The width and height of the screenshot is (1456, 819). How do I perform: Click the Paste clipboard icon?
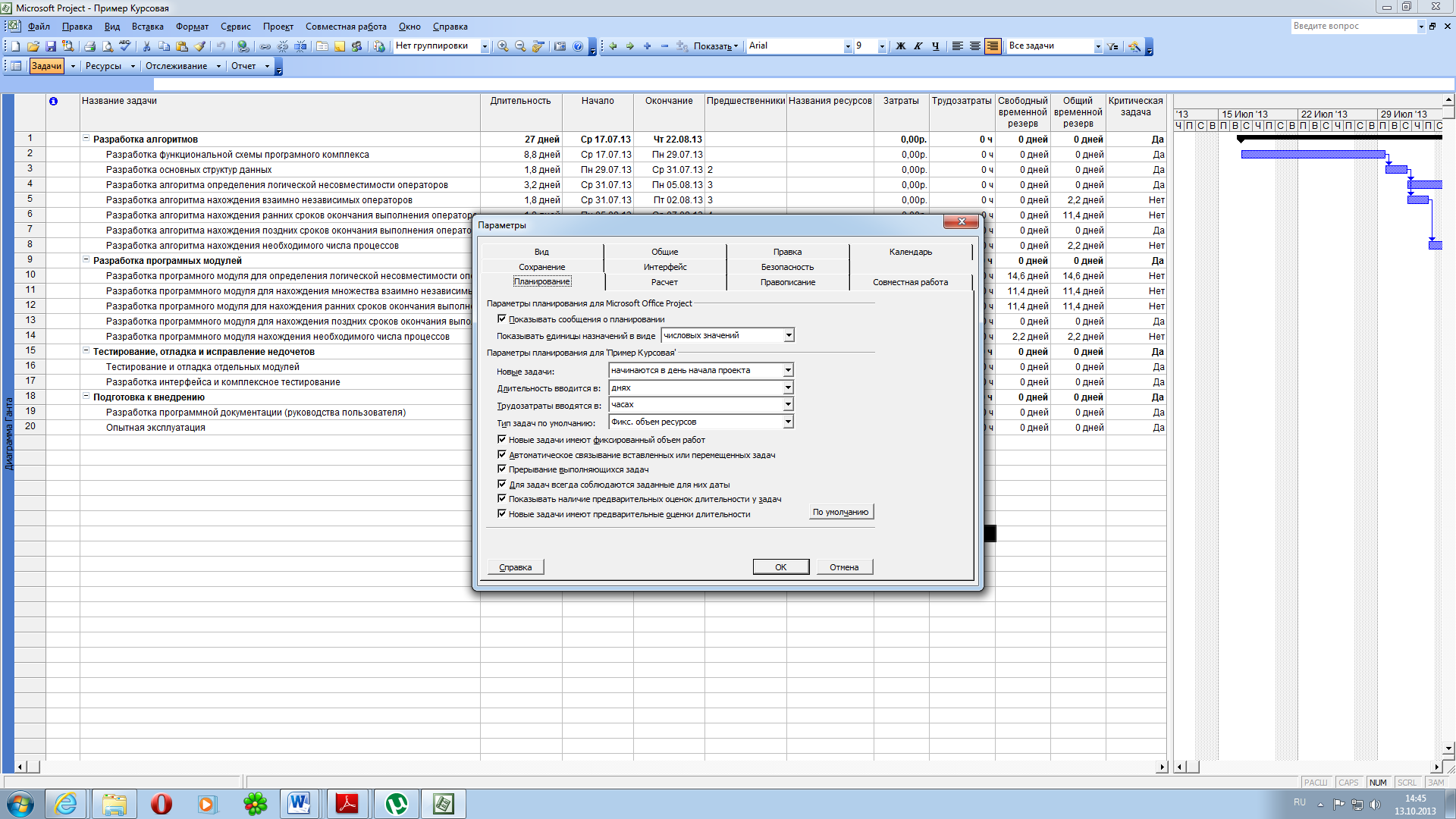tap(182, 46)
